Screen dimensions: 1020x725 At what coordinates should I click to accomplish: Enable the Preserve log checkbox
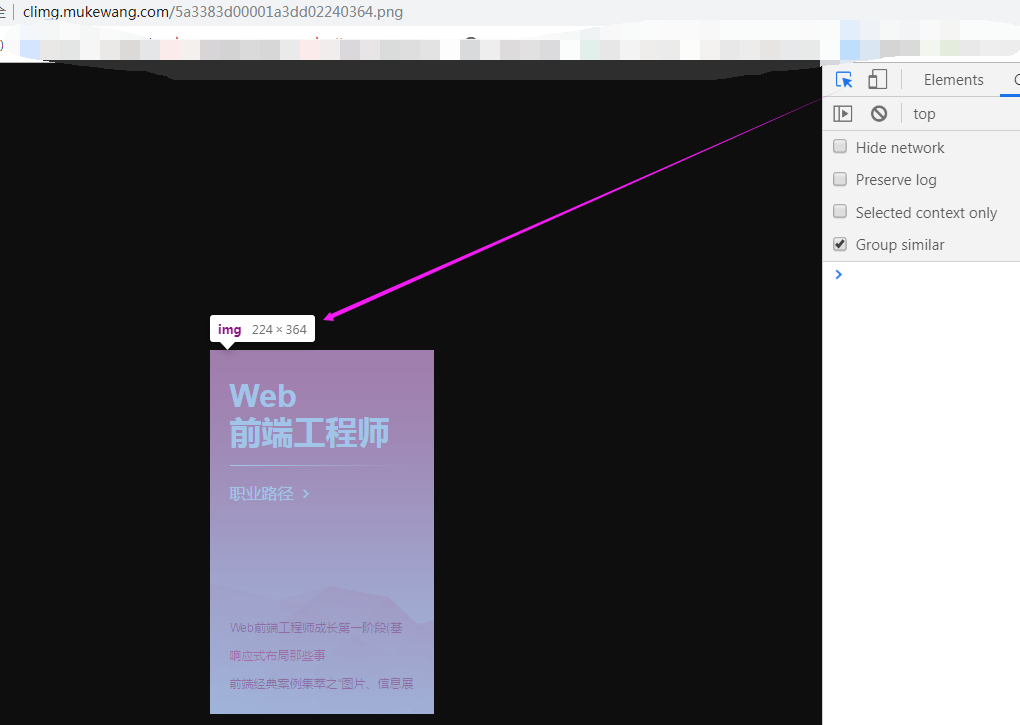pyautogui.click(x=840, y=179)
